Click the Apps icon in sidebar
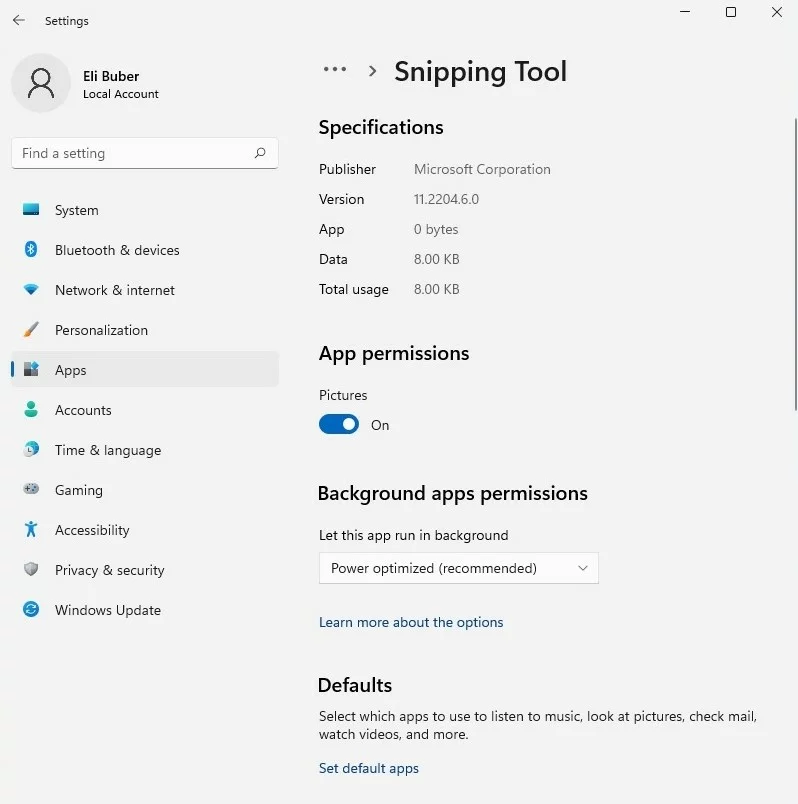798x804 pixels. click(31, 369)
